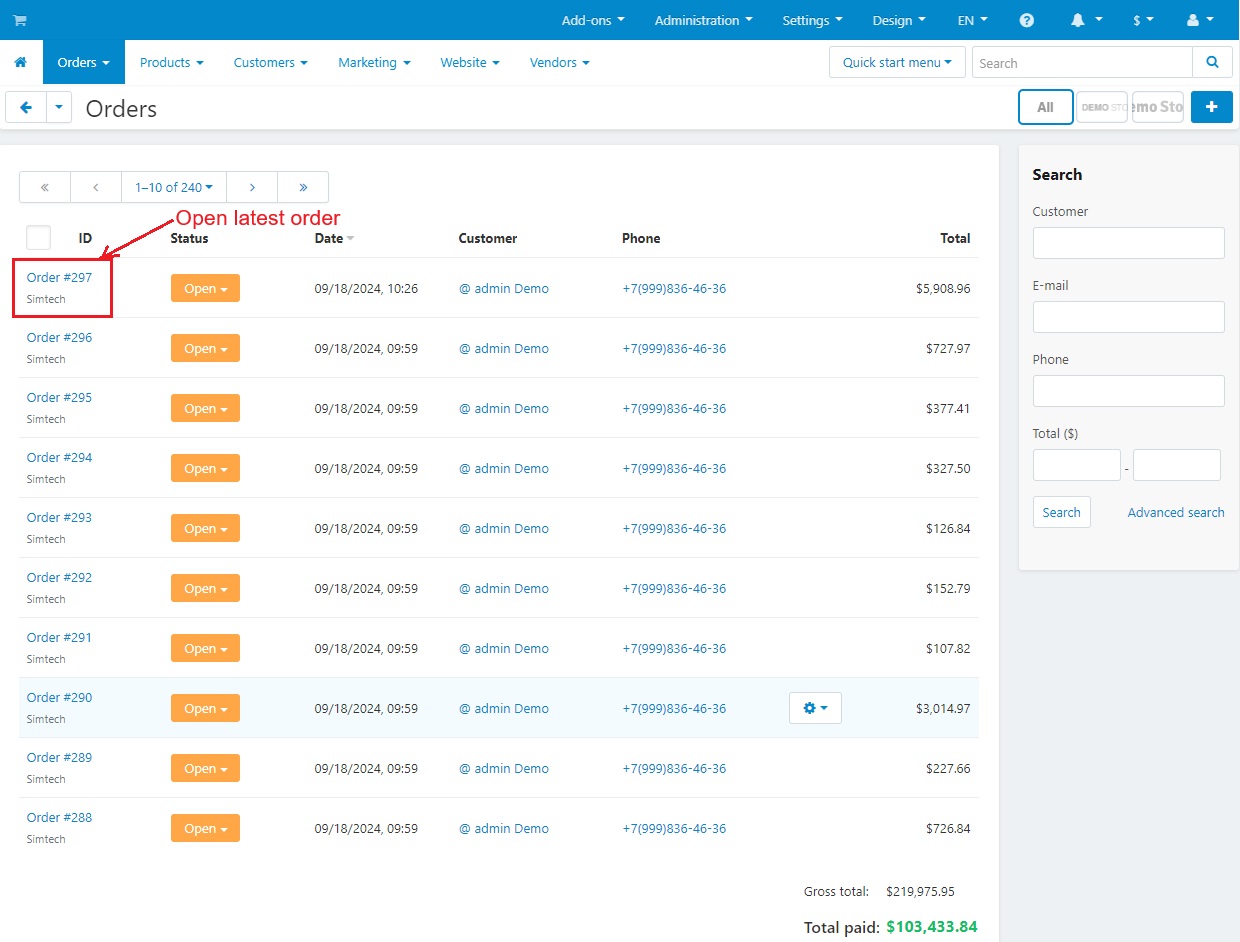1240x942 pixels.
Task: Open the Advanced search link
Action: click(1176, 512)
